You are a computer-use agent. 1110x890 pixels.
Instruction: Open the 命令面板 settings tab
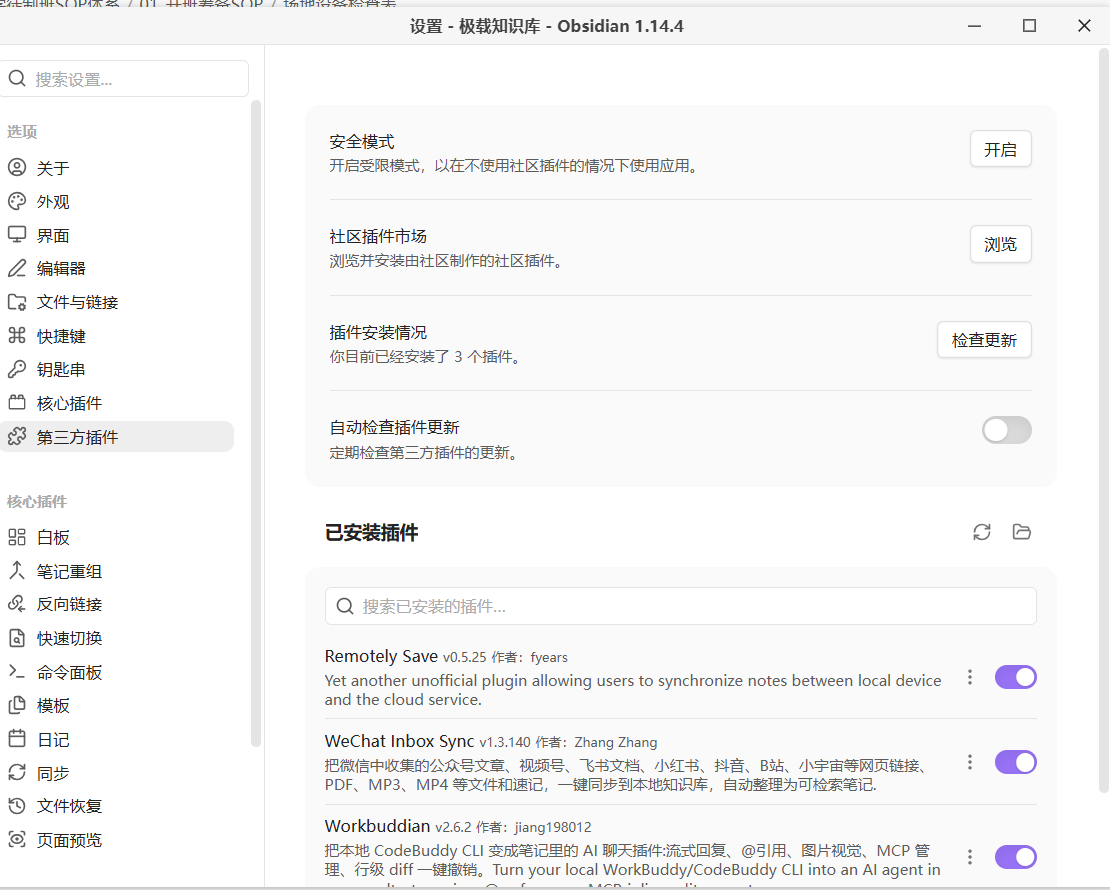tap(117, 672)
